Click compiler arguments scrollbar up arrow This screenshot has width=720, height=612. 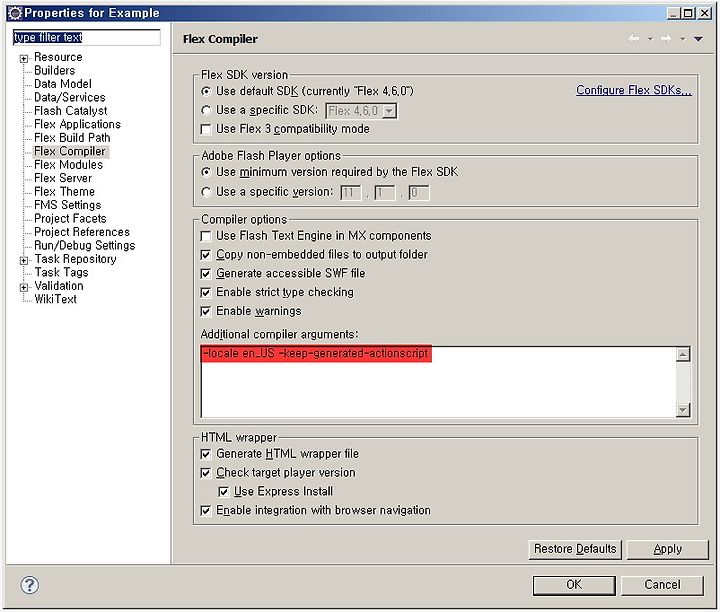(x=683, y=354)
